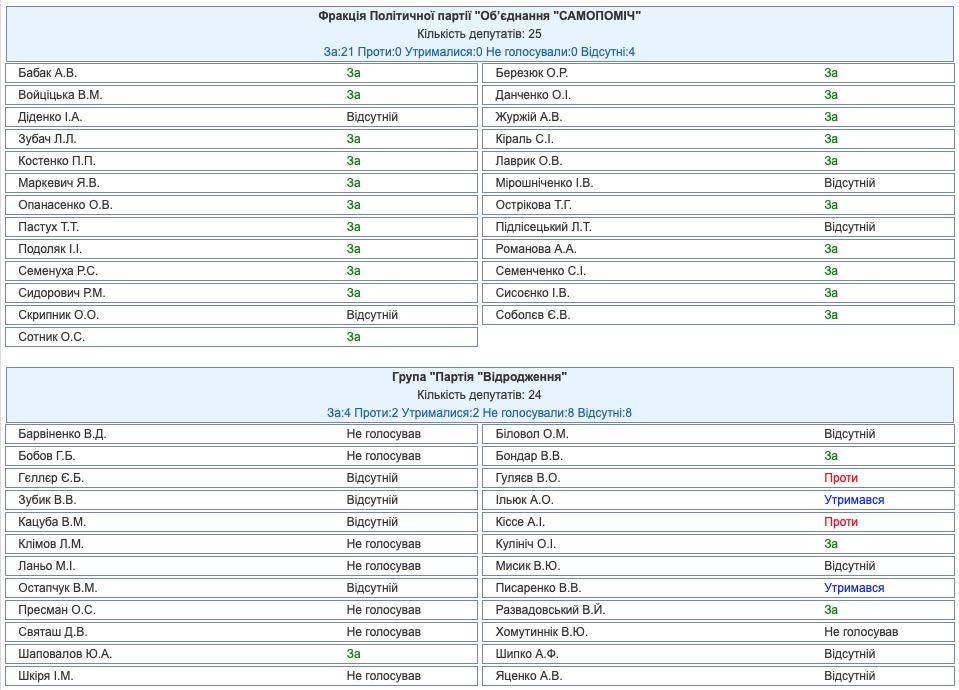Select Яценко А.В. name

(529, 676)
